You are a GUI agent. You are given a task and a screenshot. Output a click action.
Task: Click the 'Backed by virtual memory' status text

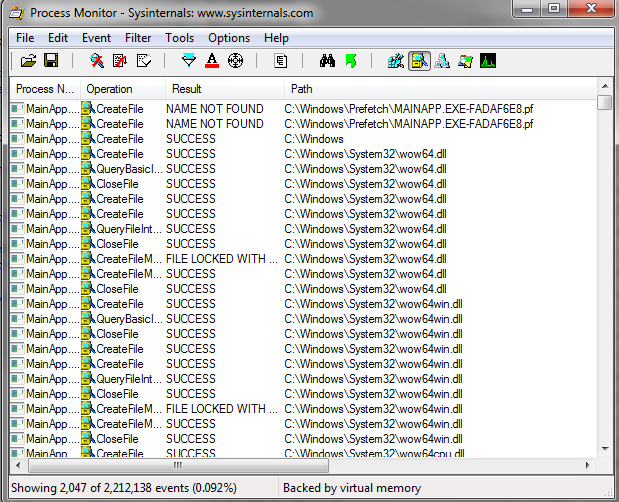[352, 488]
